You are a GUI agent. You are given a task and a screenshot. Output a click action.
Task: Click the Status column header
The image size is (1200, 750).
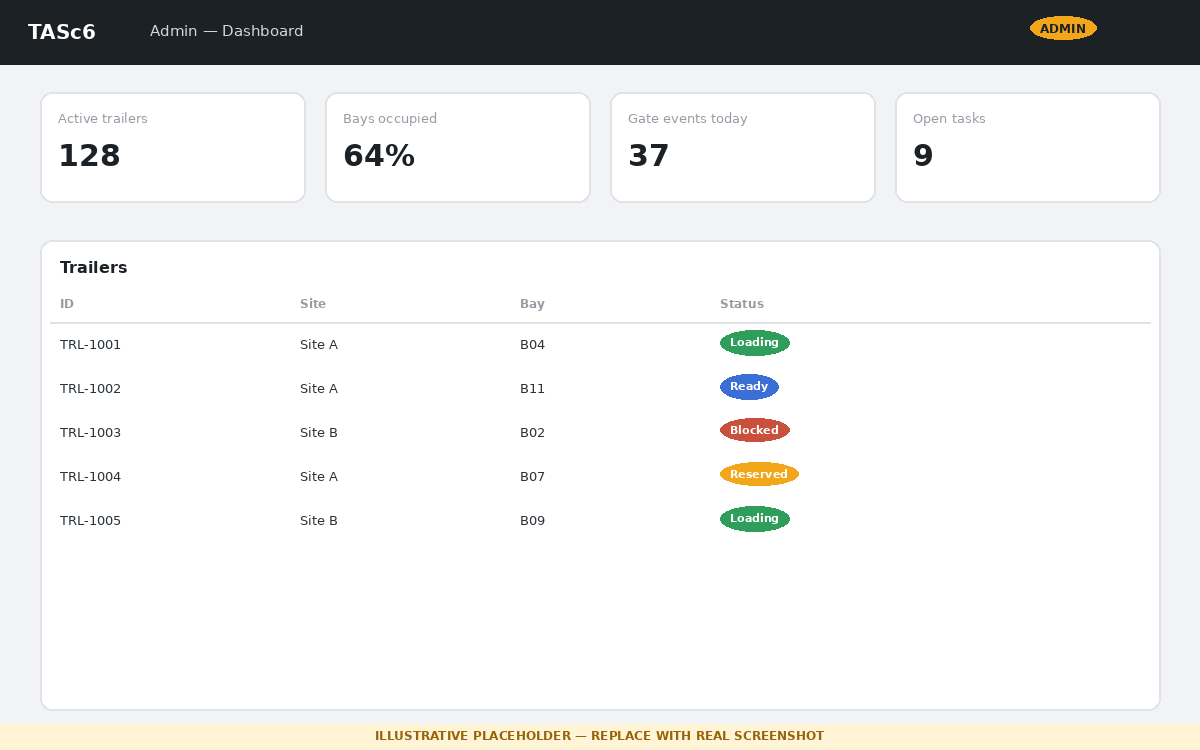click(742, 304)
